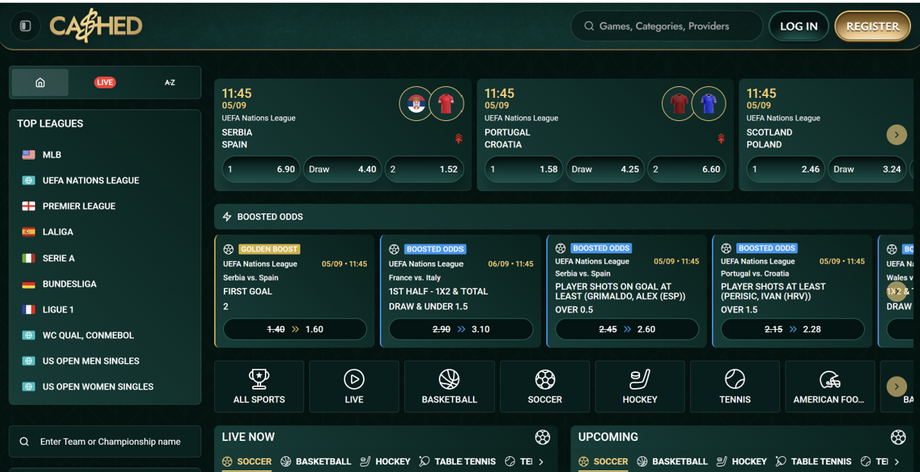Open ALL SPORTS trophy category

[x=259, y=387]
